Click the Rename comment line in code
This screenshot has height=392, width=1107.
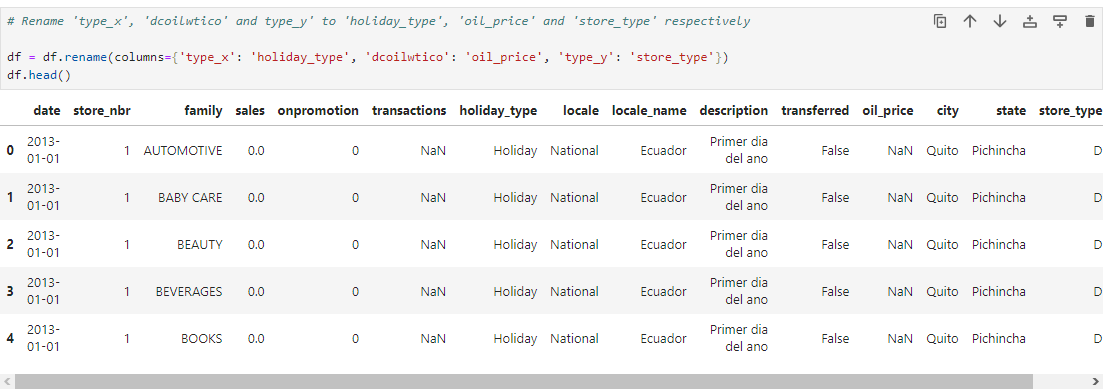(x=378, y=21)
